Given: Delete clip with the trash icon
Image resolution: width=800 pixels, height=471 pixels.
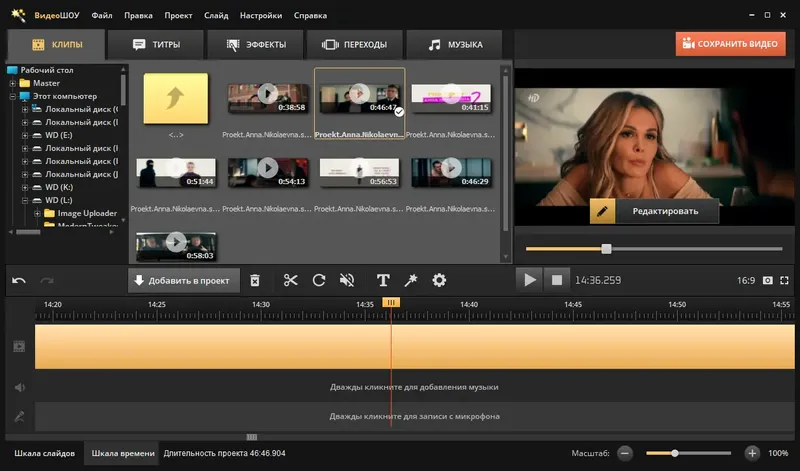Looking at the screenshot, I should (x=255, y=280).
